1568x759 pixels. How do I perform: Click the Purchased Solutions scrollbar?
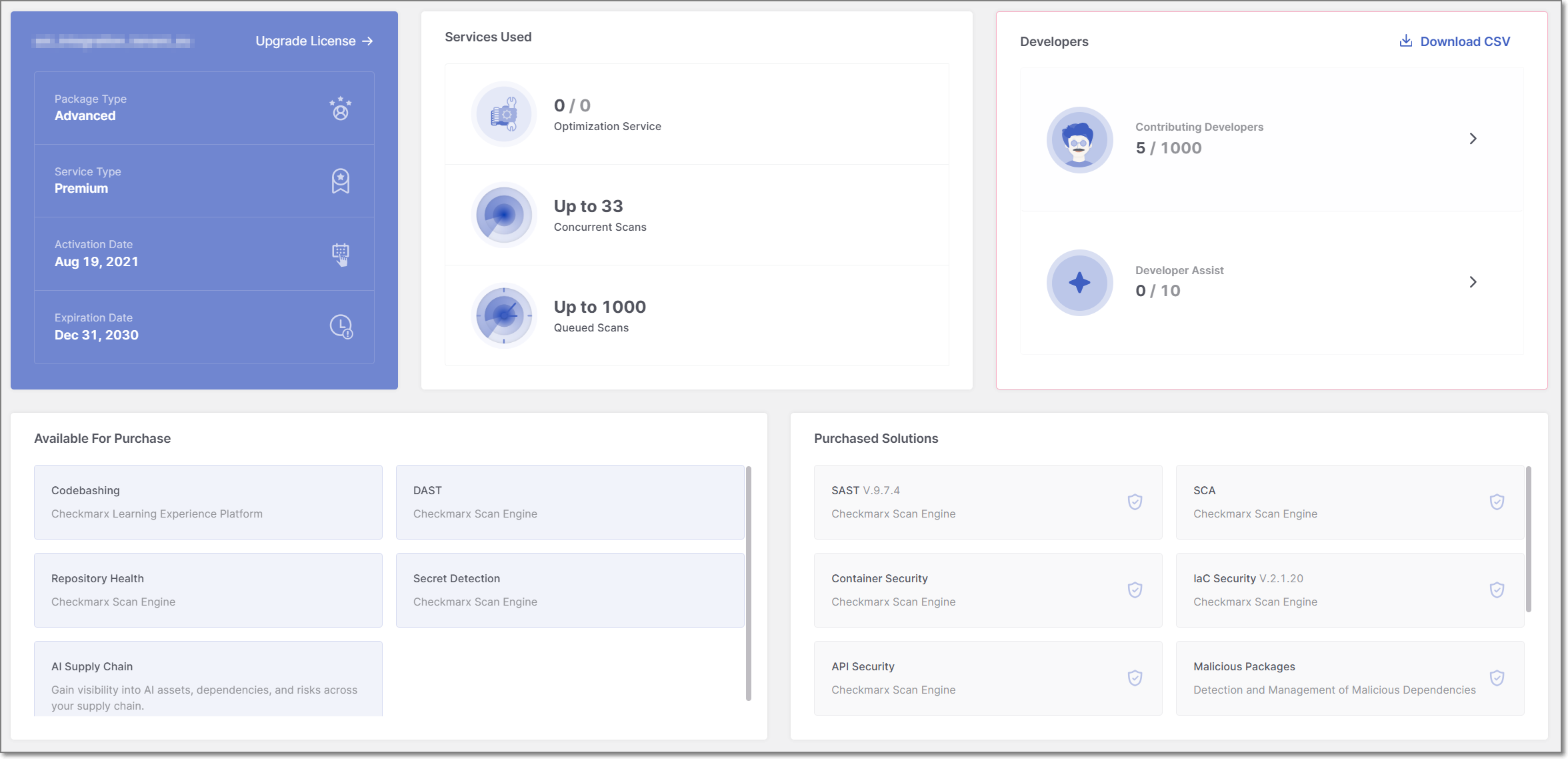1529,539
